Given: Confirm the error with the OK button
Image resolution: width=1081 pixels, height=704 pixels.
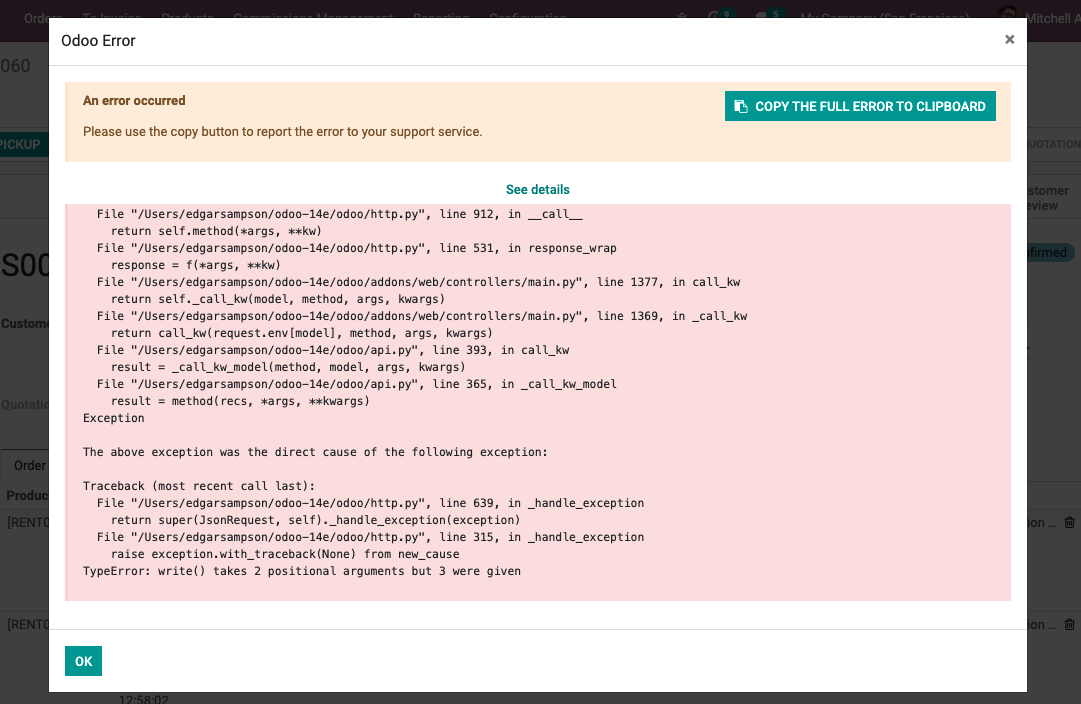Looking at the screenshot, I should click(83, 661).
